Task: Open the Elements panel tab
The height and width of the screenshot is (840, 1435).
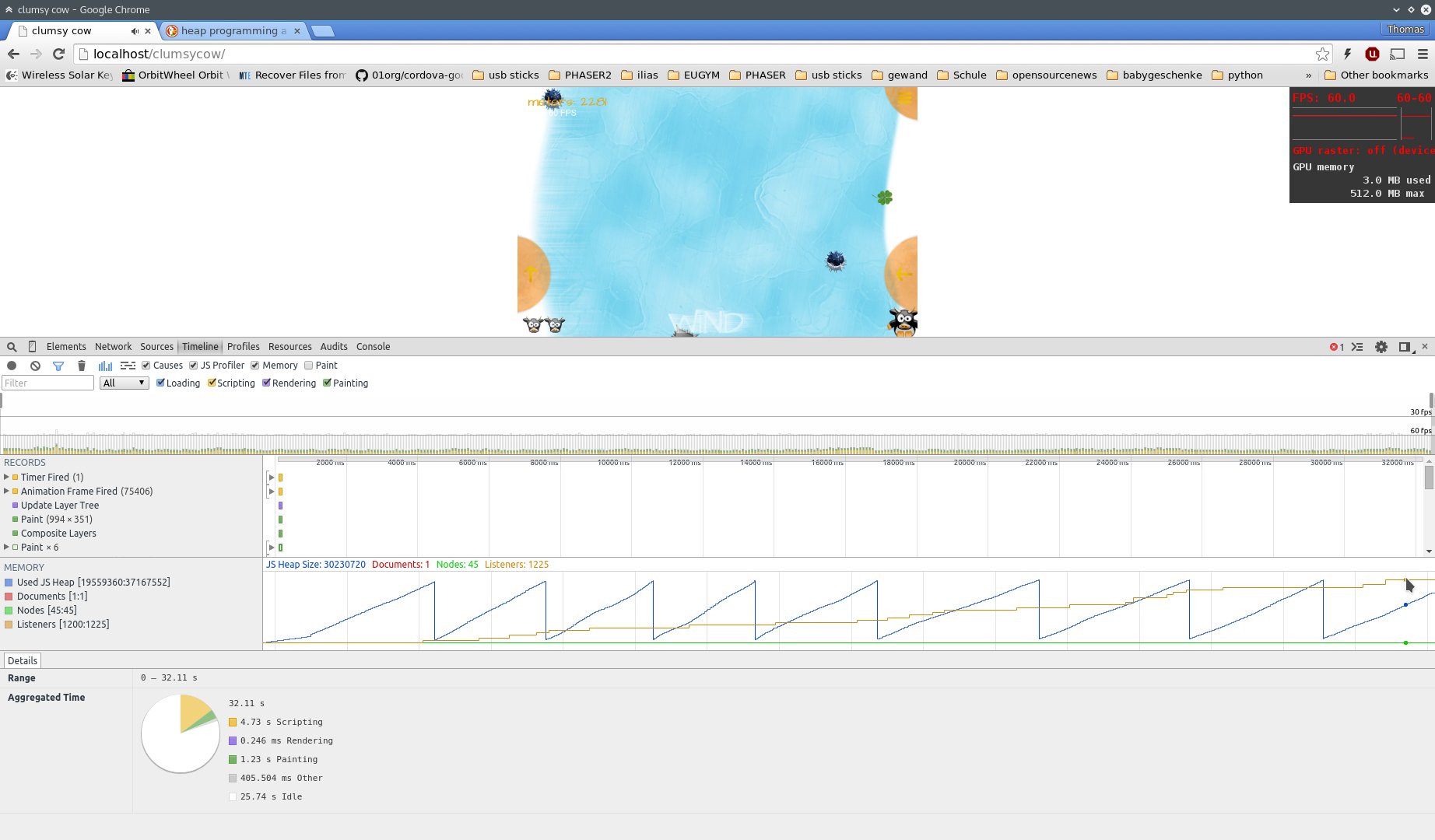Action: (x=66, y=347)
